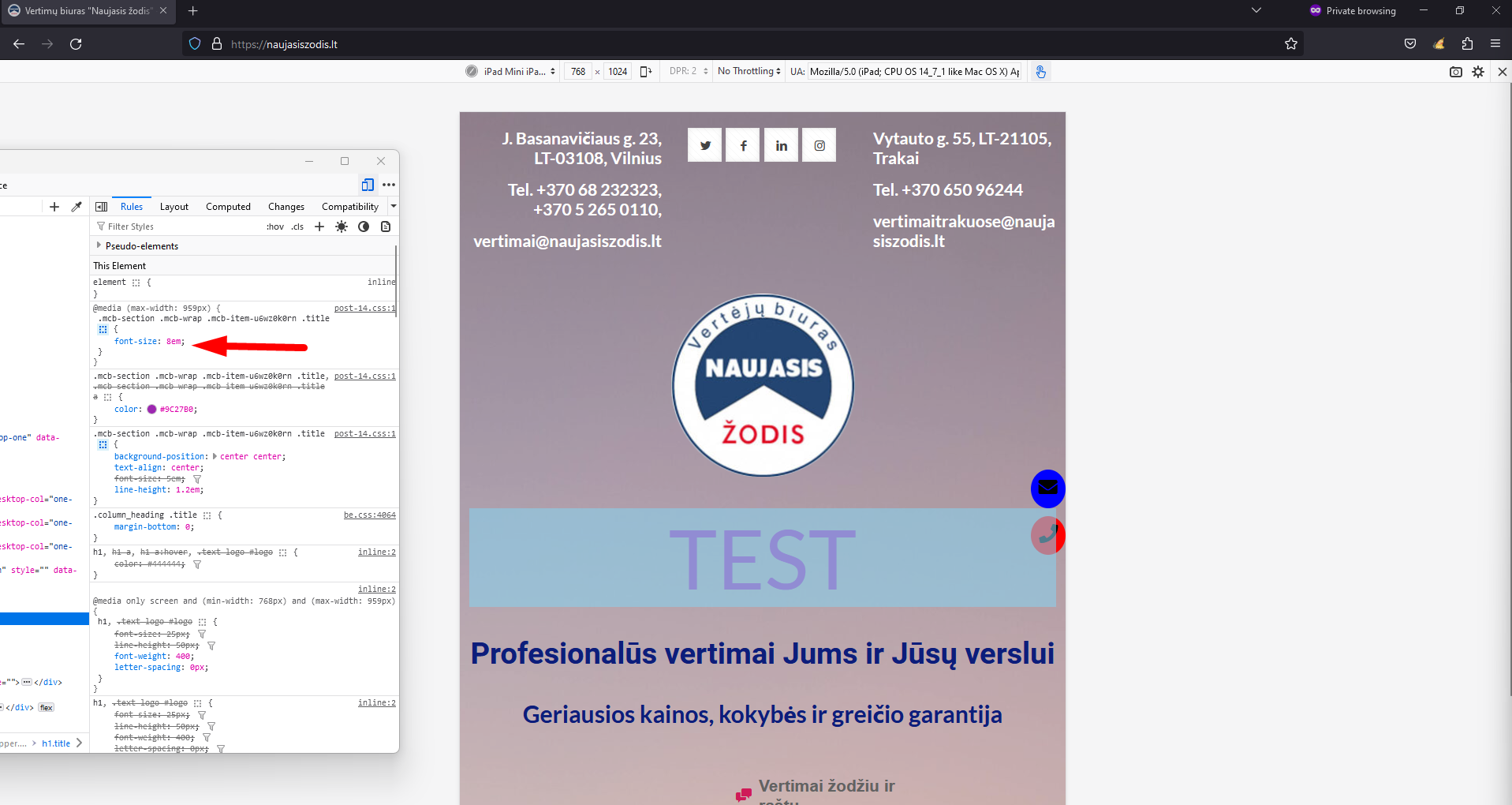Toggle print media simulation
This screenshot has width=1512, height=805.
coord(386,227)
